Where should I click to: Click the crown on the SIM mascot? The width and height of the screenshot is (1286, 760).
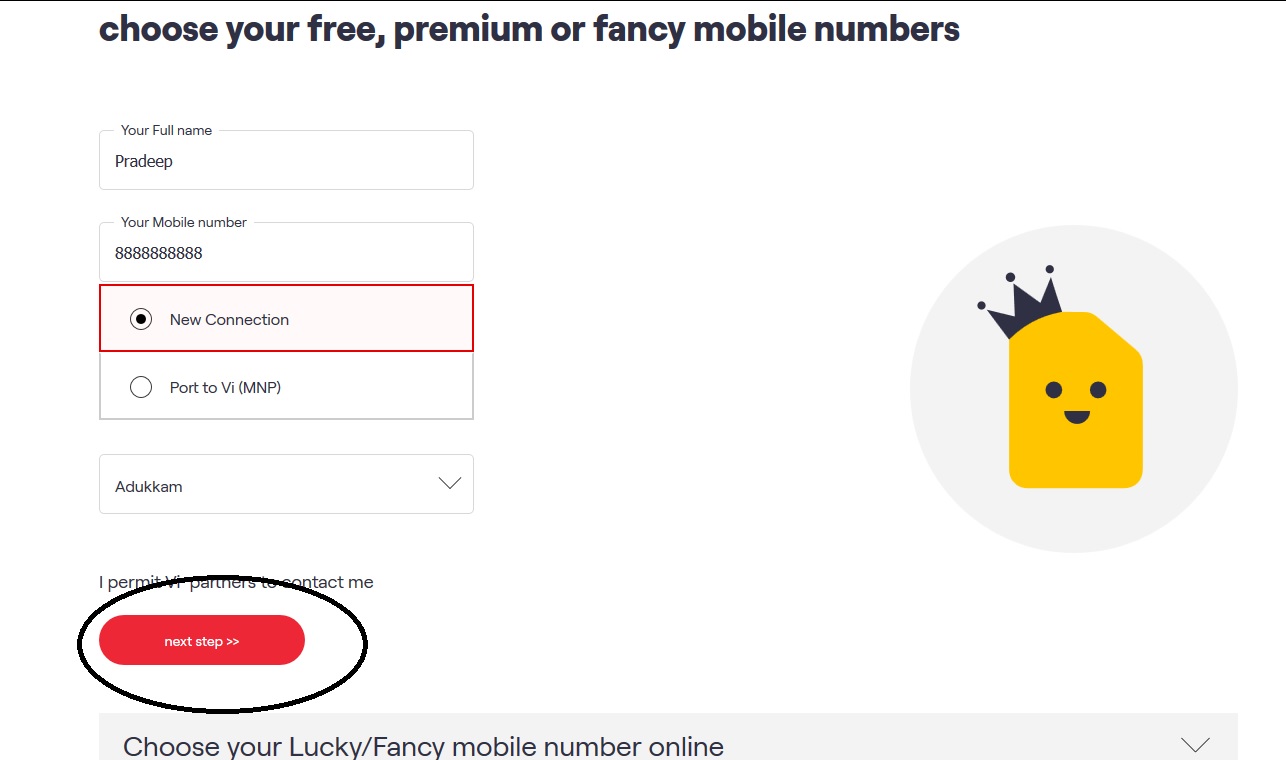(1023, 301)
